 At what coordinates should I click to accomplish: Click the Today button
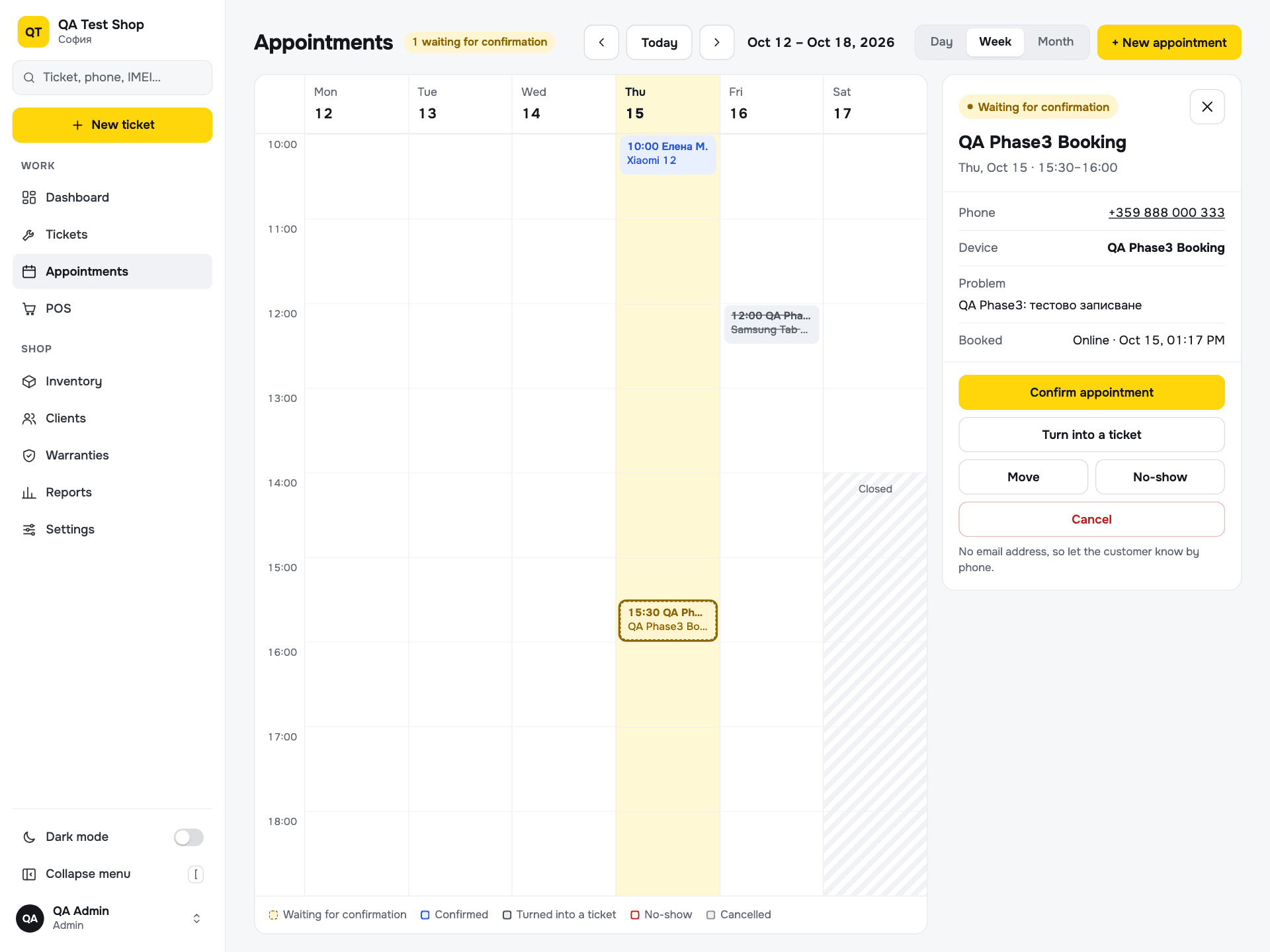(659, 42)
